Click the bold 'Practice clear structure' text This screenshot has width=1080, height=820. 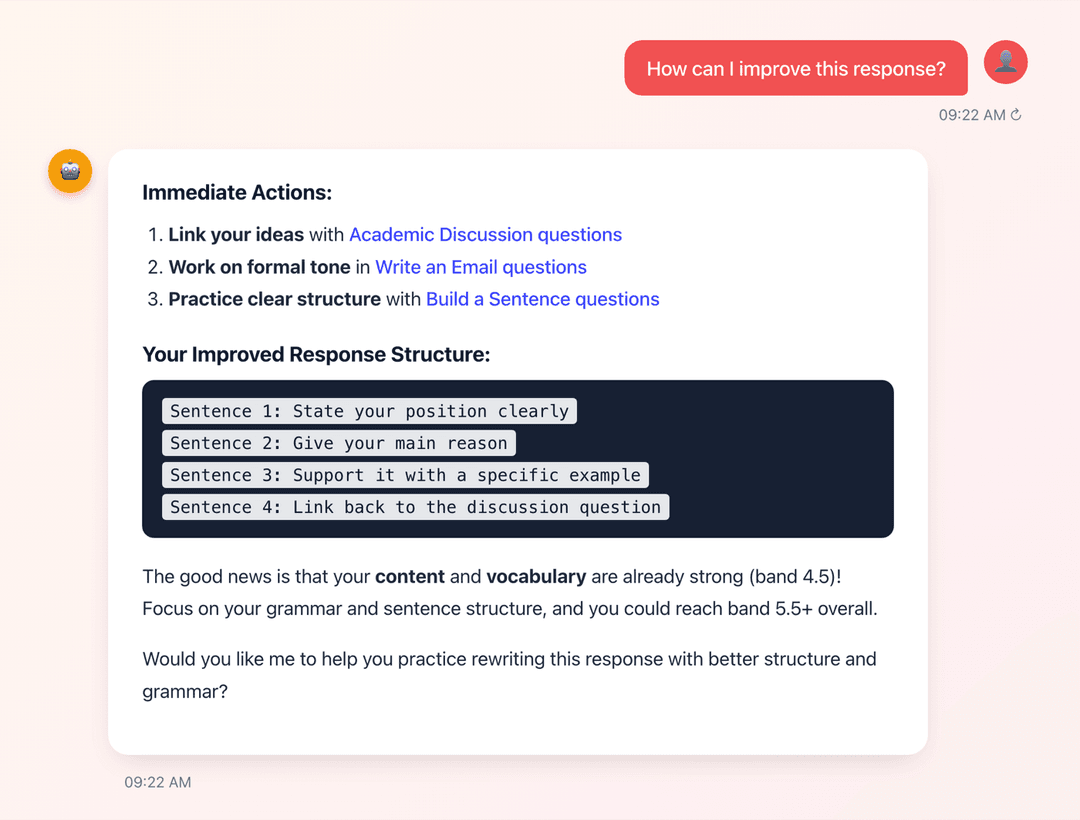point(275,299)
